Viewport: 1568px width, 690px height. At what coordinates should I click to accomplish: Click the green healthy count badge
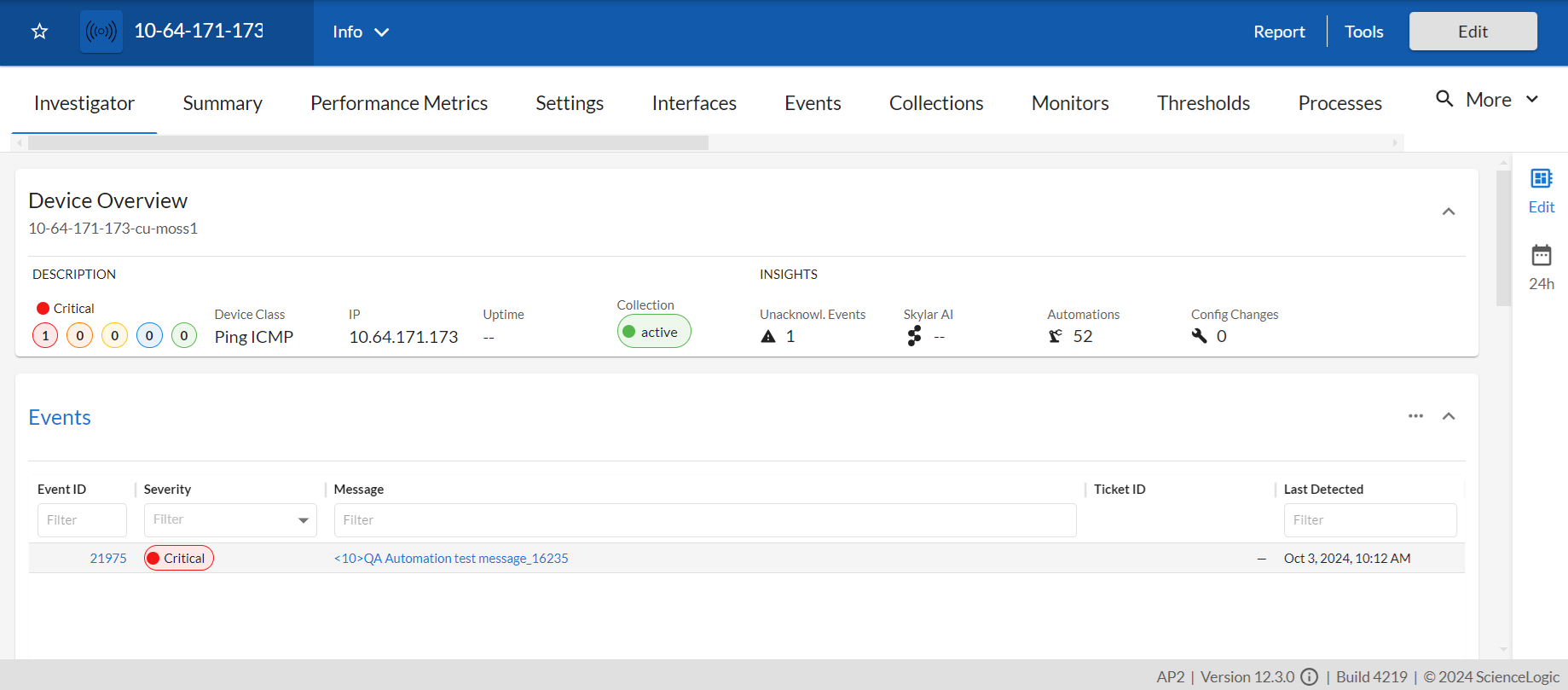click(184, 336)
